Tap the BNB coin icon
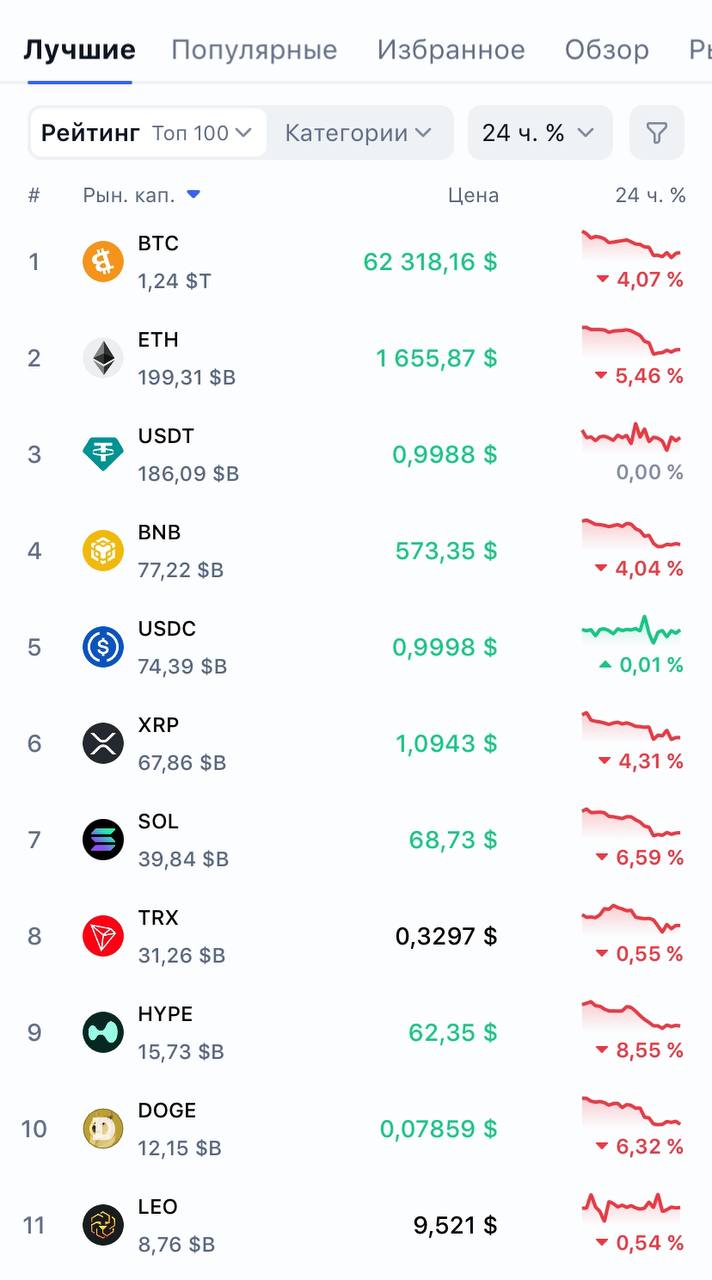 103,551
